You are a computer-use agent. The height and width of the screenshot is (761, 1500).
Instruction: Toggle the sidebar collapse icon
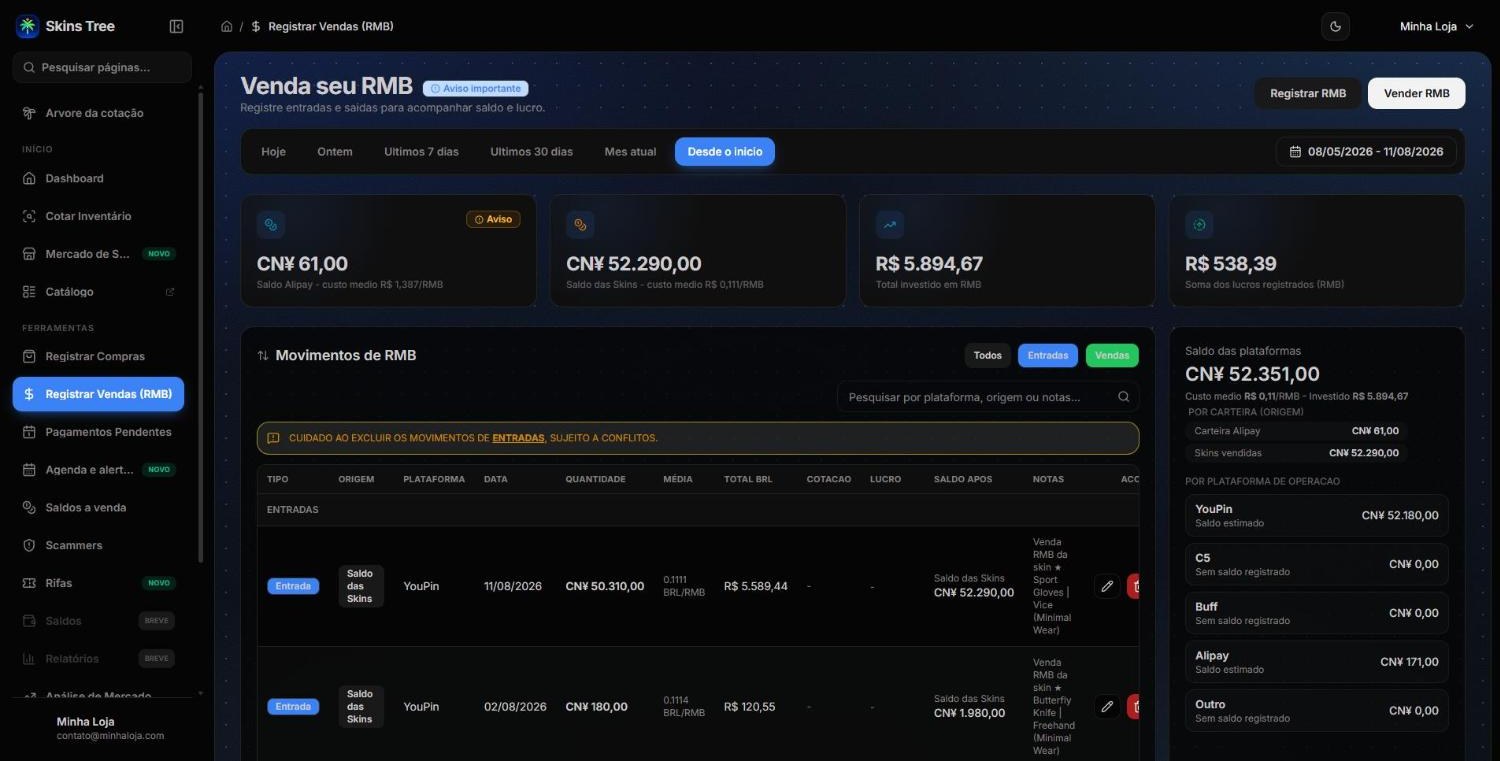coord(177,27)
